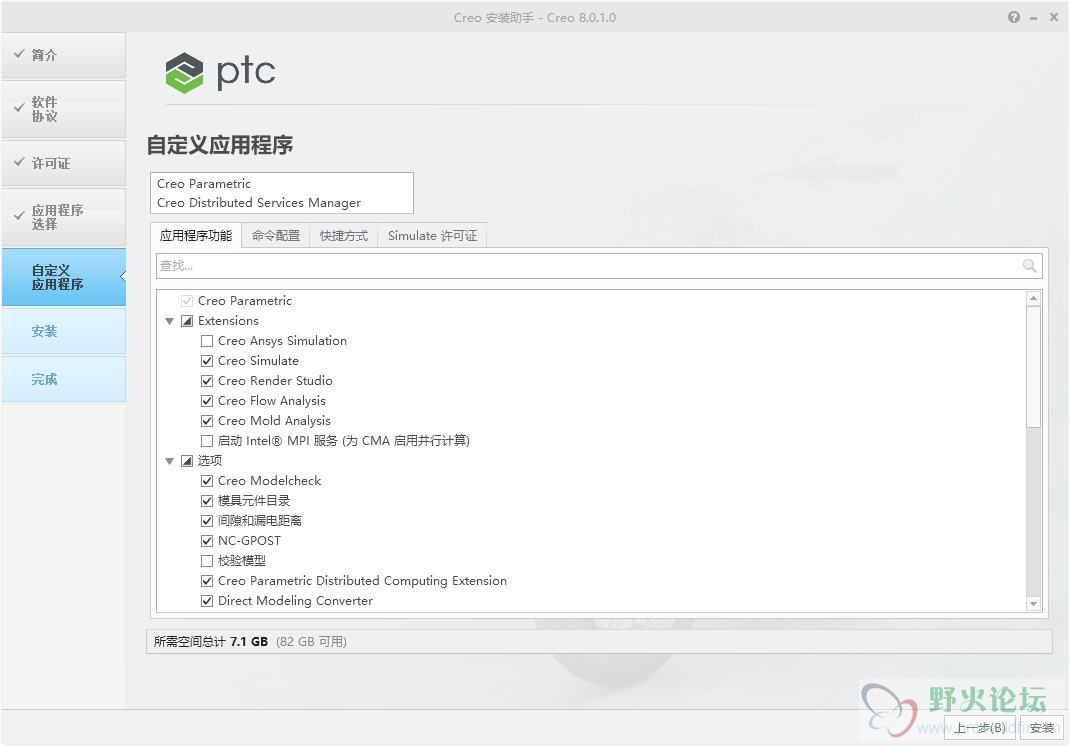
Task: Go to 简介 step in sidebar
Action: click(x=63, y=55)
